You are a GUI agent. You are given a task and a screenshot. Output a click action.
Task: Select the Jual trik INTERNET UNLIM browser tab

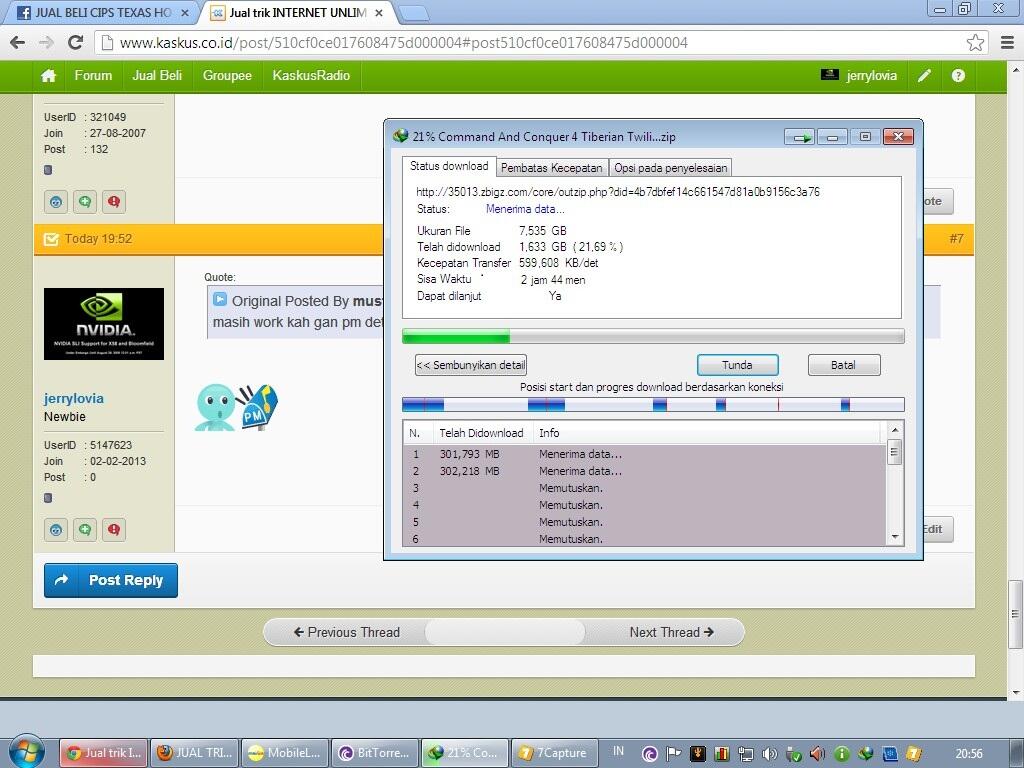tap(298, 12)
